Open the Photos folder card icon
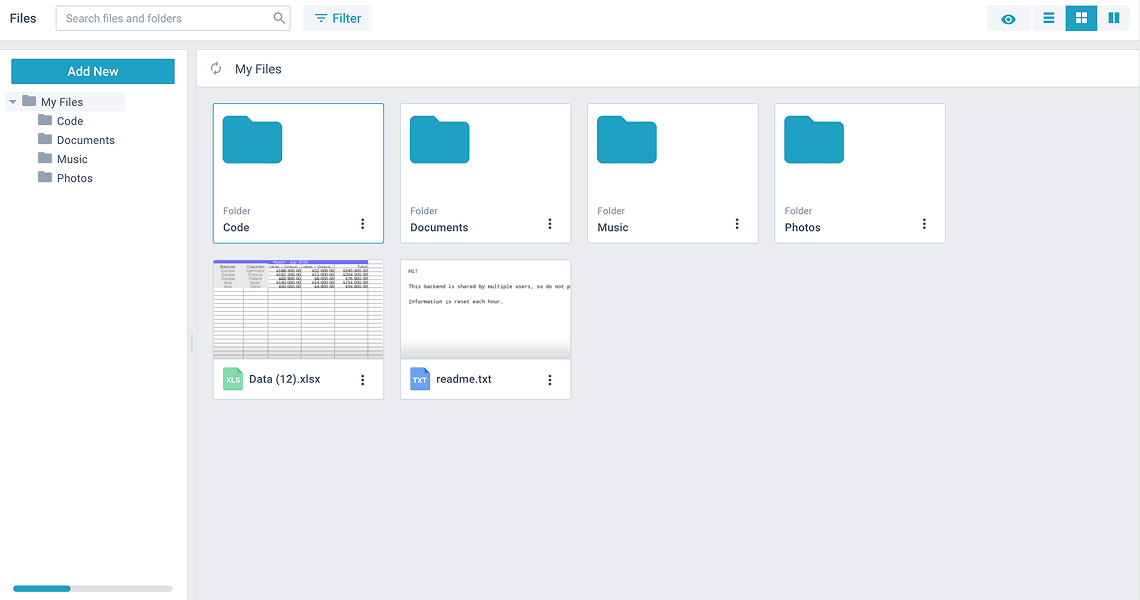Screen dimensions: 1140x600 pos(813,140)
